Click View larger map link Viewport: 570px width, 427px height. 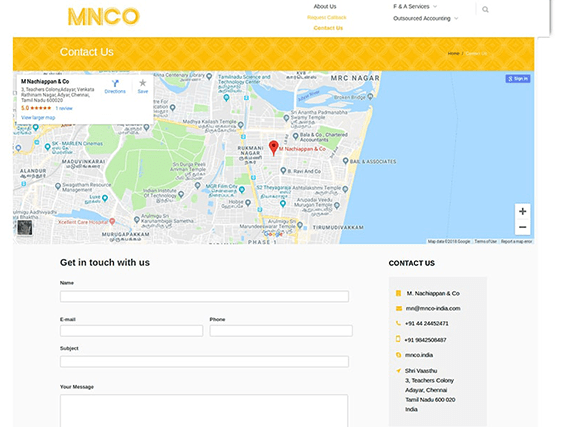tap(38, 117)
